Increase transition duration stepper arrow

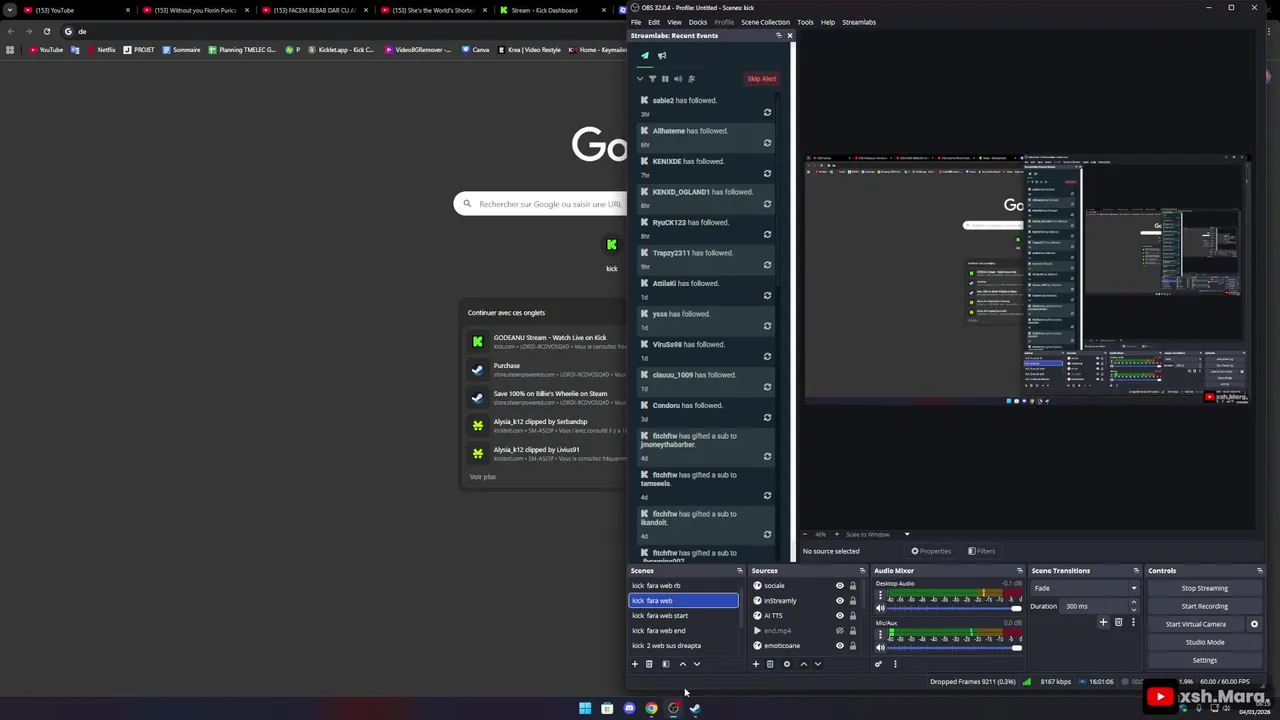(1133, 603)
